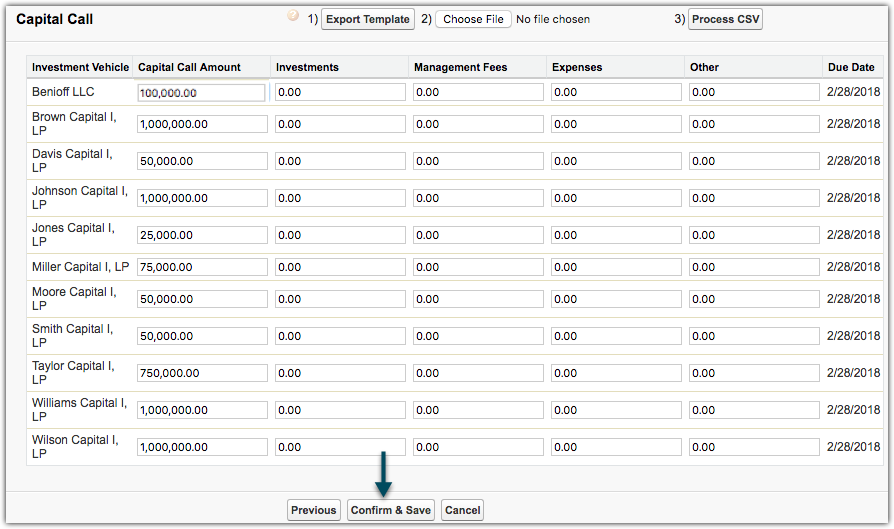
Task: Click Benioff LLC vehicle name
Action: point(63,92)
